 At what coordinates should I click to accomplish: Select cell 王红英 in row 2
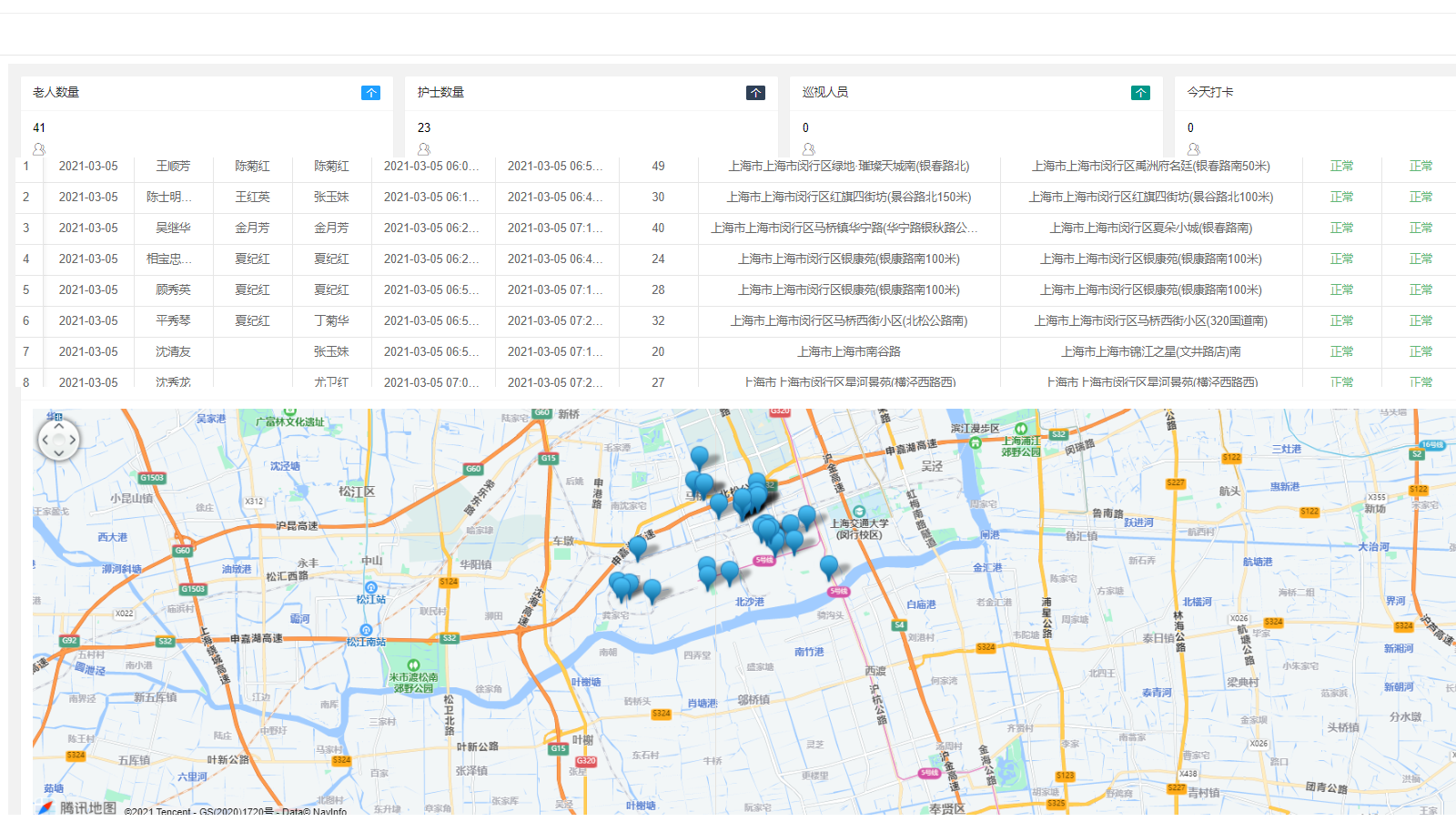(252, 197)
